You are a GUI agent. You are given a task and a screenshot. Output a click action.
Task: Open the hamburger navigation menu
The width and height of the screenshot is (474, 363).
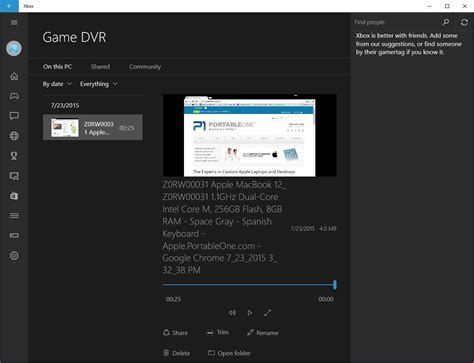point(14,22)
